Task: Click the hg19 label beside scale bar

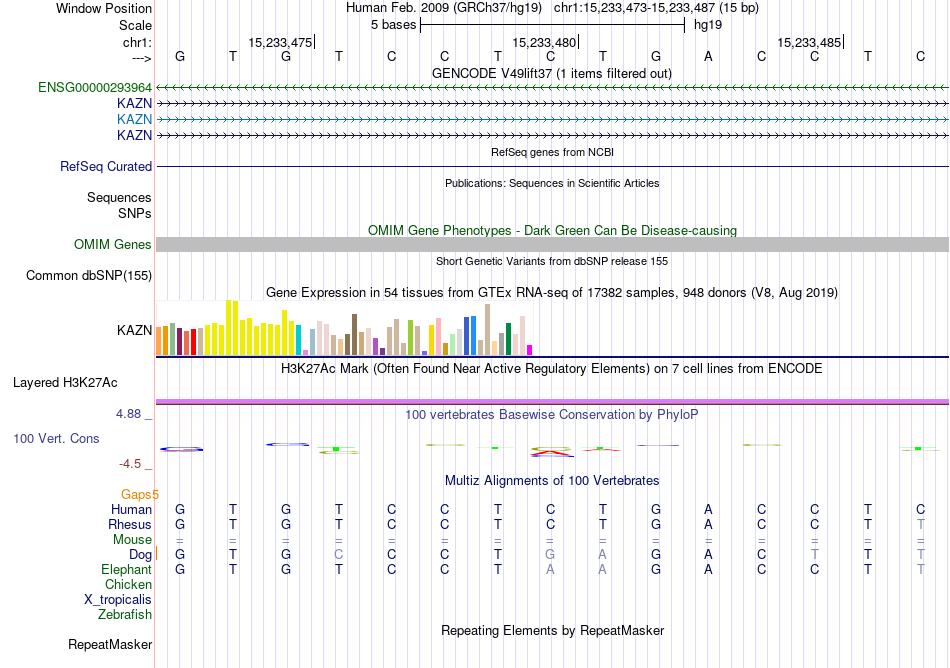Action: pyautogui.click(x=708, y=25)
